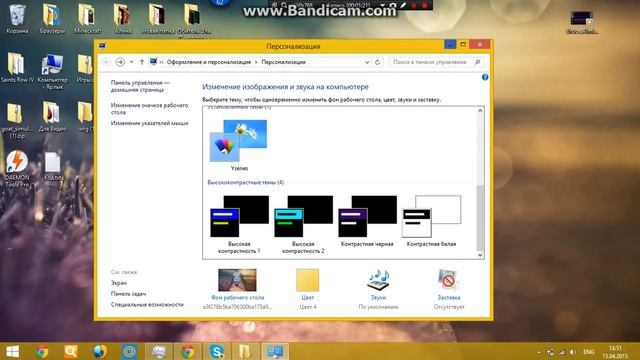
Task: Launch DAEMON Tools Pro shortcut
Action: click(x=17, y=169)
